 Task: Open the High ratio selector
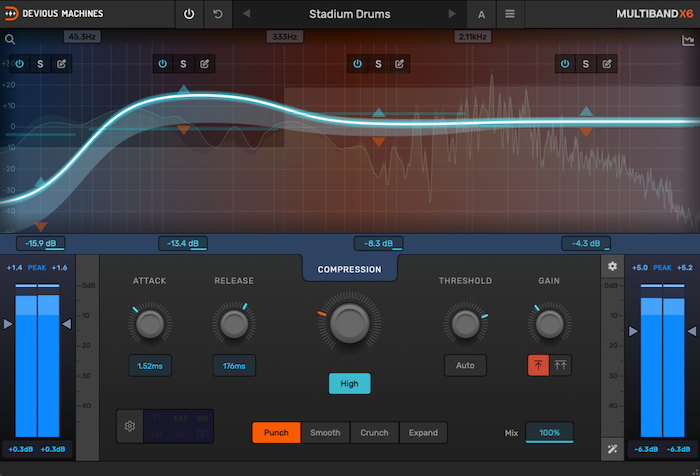[x=350, y=384]
